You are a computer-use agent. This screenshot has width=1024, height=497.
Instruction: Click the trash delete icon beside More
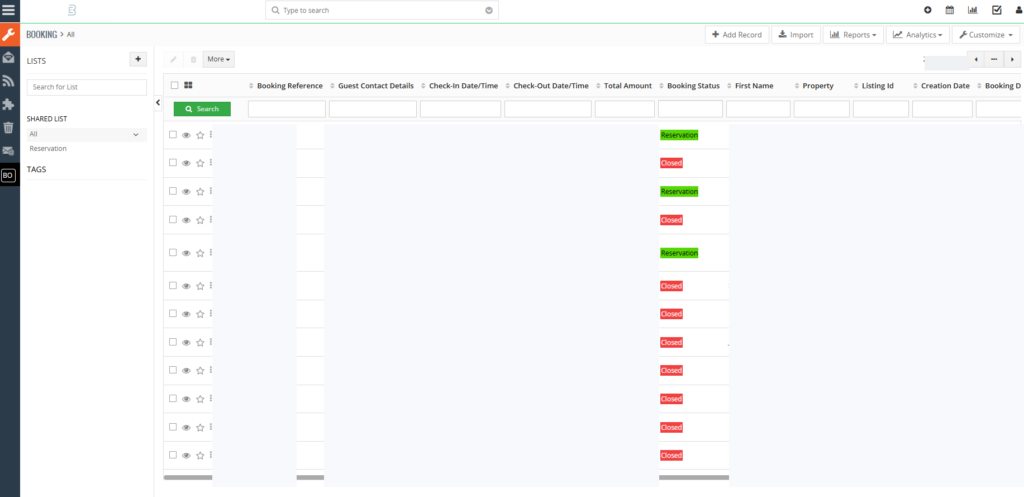pos(193,59)
